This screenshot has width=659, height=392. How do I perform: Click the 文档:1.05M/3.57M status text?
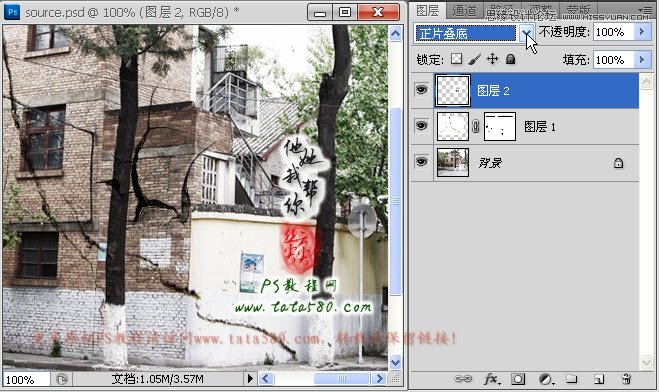click(158, 379)
